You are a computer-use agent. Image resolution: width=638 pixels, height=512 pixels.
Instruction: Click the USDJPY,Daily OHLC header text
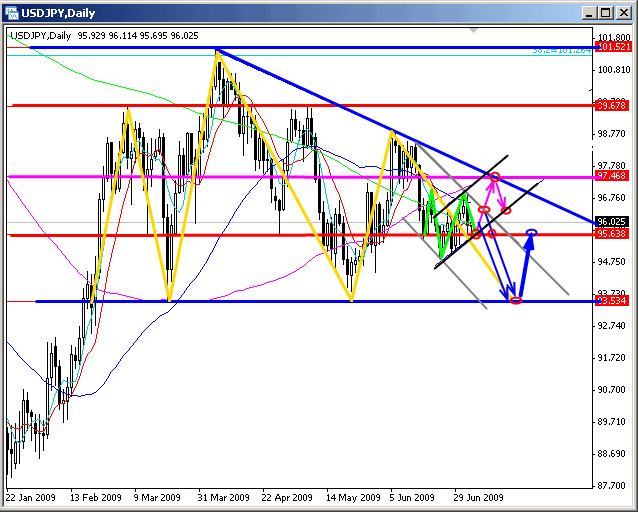tap(104, 36)
